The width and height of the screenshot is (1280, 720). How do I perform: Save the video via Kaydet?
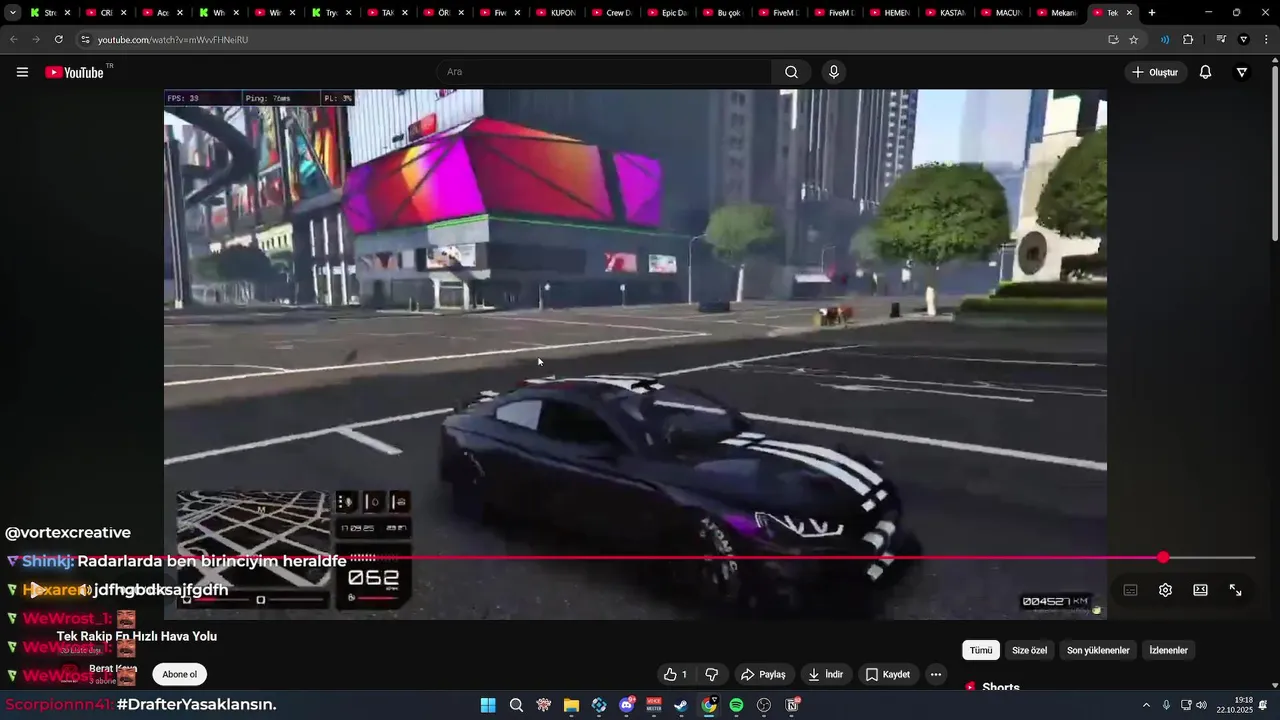(887, 674)
